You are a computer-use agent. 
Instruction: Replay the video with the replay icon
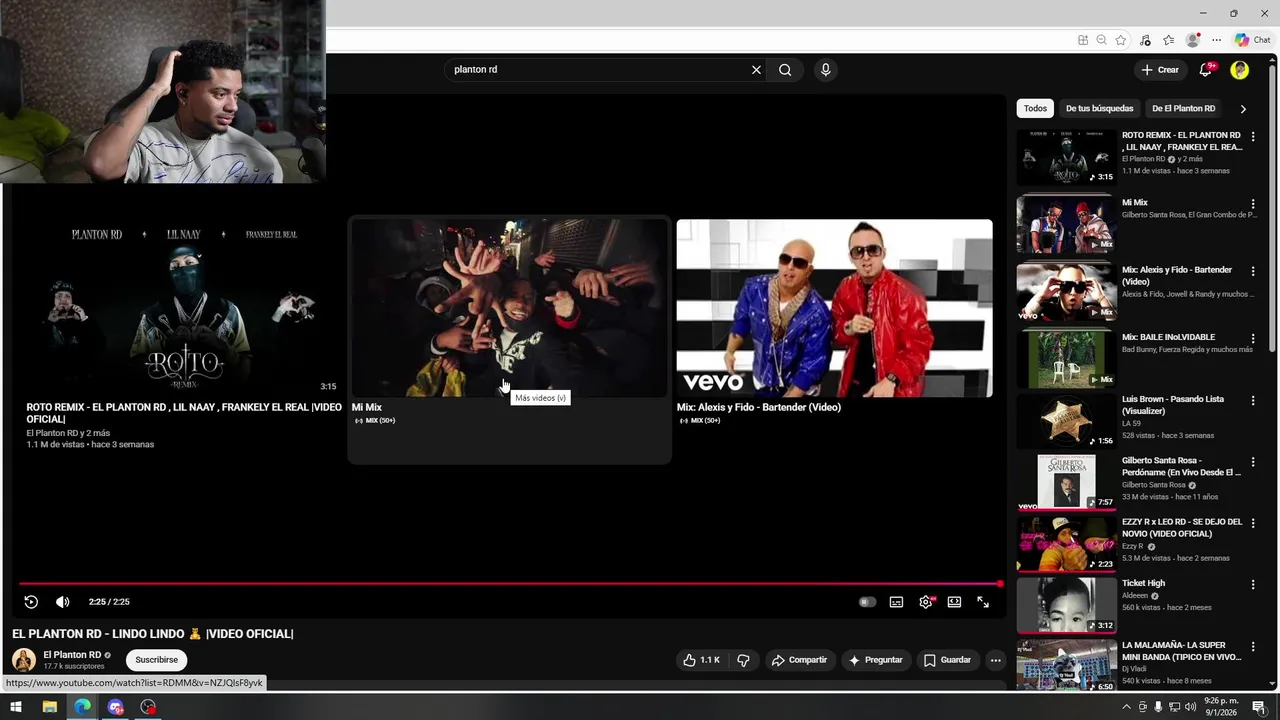click(x=31, y=602)
